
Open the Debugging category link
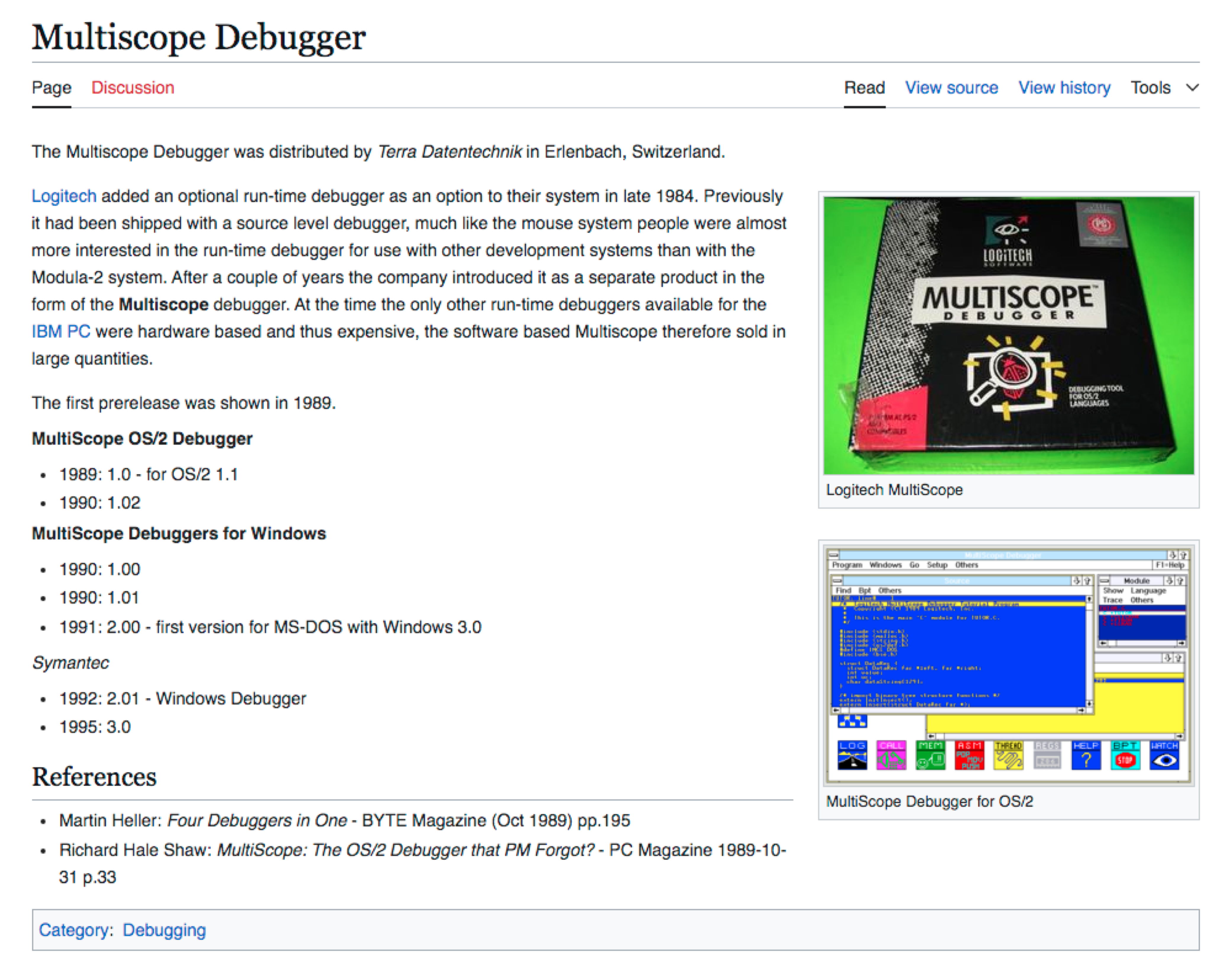click(164, 930)
